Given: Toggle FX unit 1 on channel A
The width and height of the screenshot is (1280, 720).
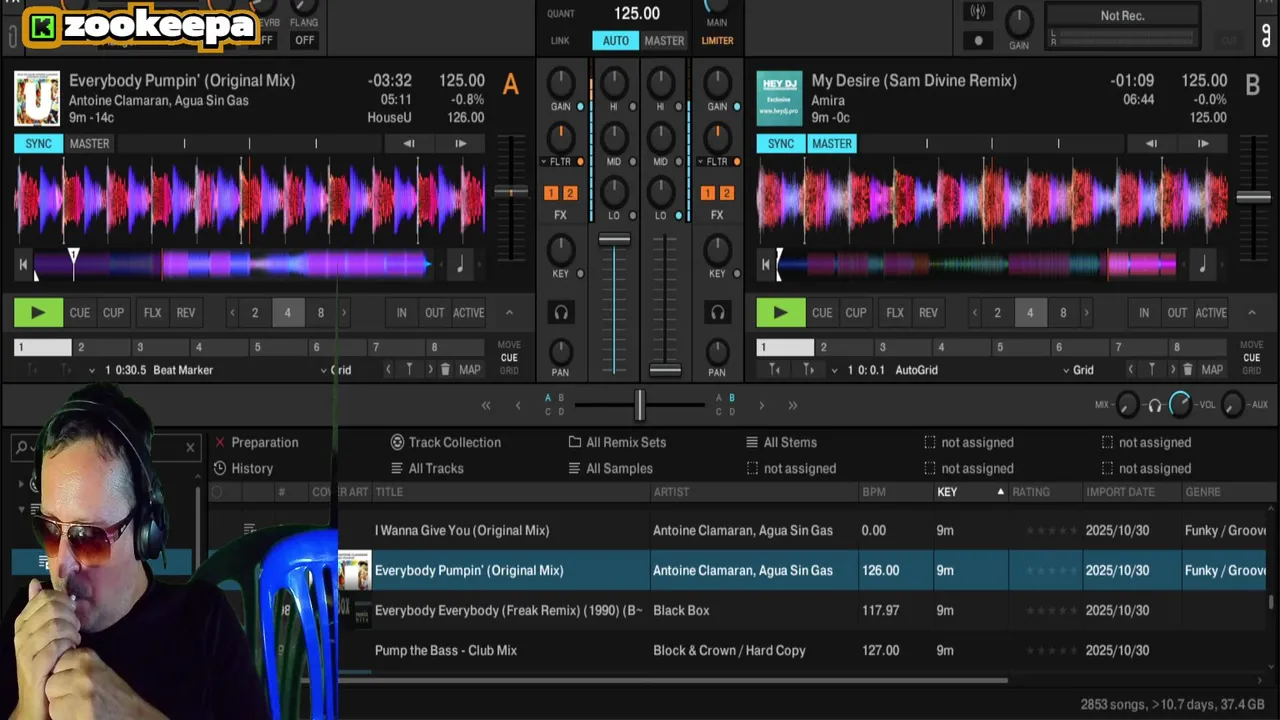Looking at the screenshot, I should (x=551, y=193).
